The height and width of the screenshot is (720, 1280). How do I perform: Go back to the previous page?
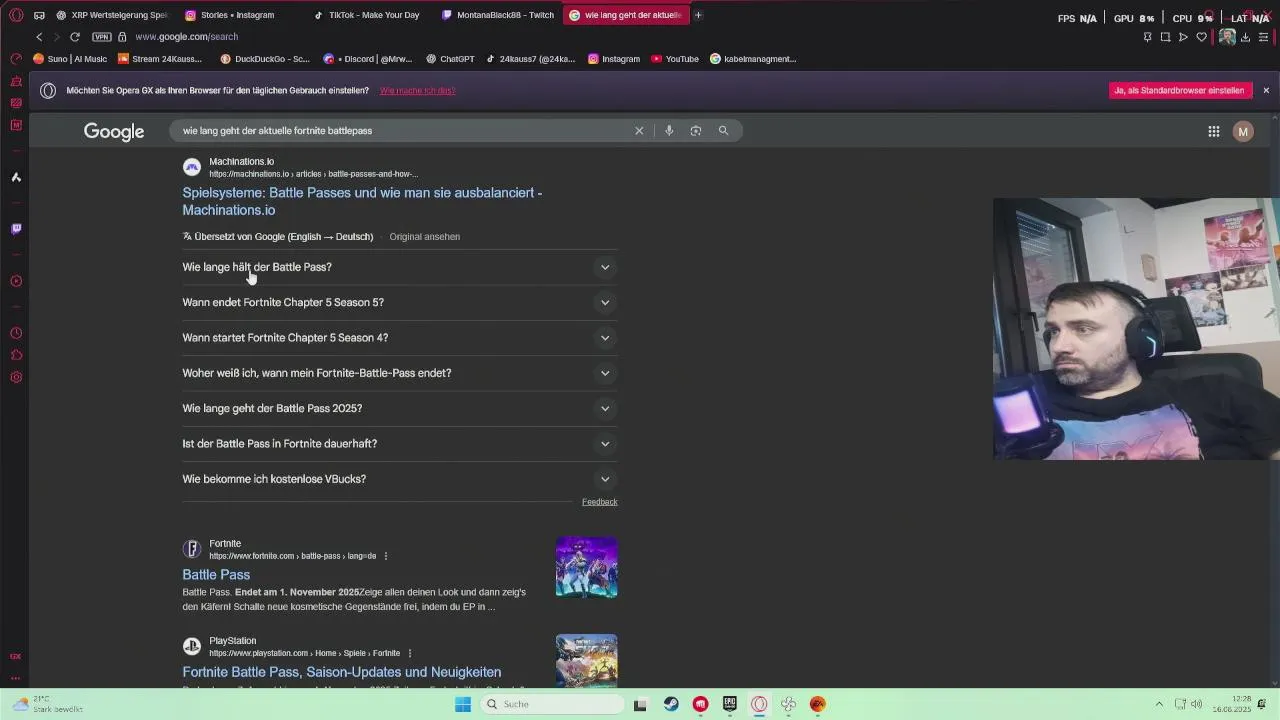39,37
